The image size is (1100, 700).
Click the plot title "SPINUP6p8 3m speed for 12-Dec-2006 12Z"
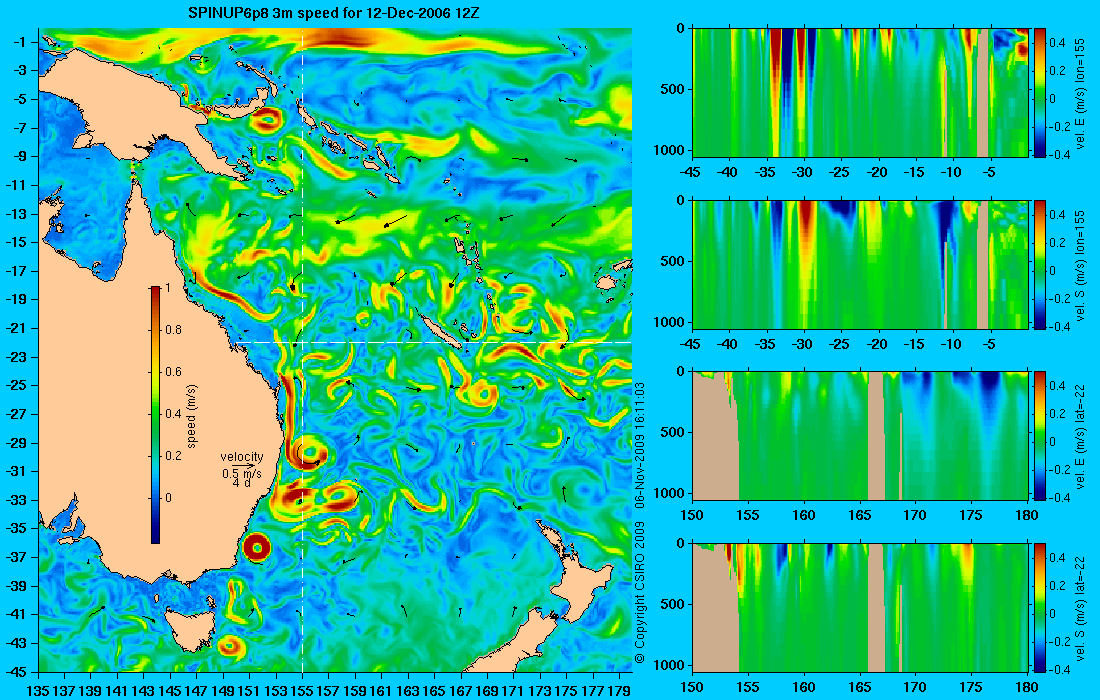pyautogui.click(x=334, y=13)
